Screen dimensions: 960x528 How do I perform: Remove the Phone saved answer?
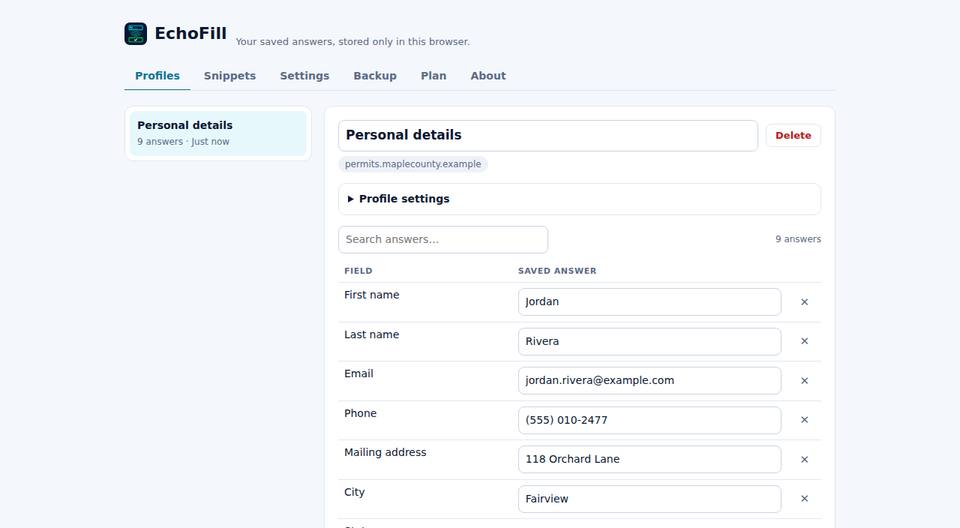click(x=804, y=420)
